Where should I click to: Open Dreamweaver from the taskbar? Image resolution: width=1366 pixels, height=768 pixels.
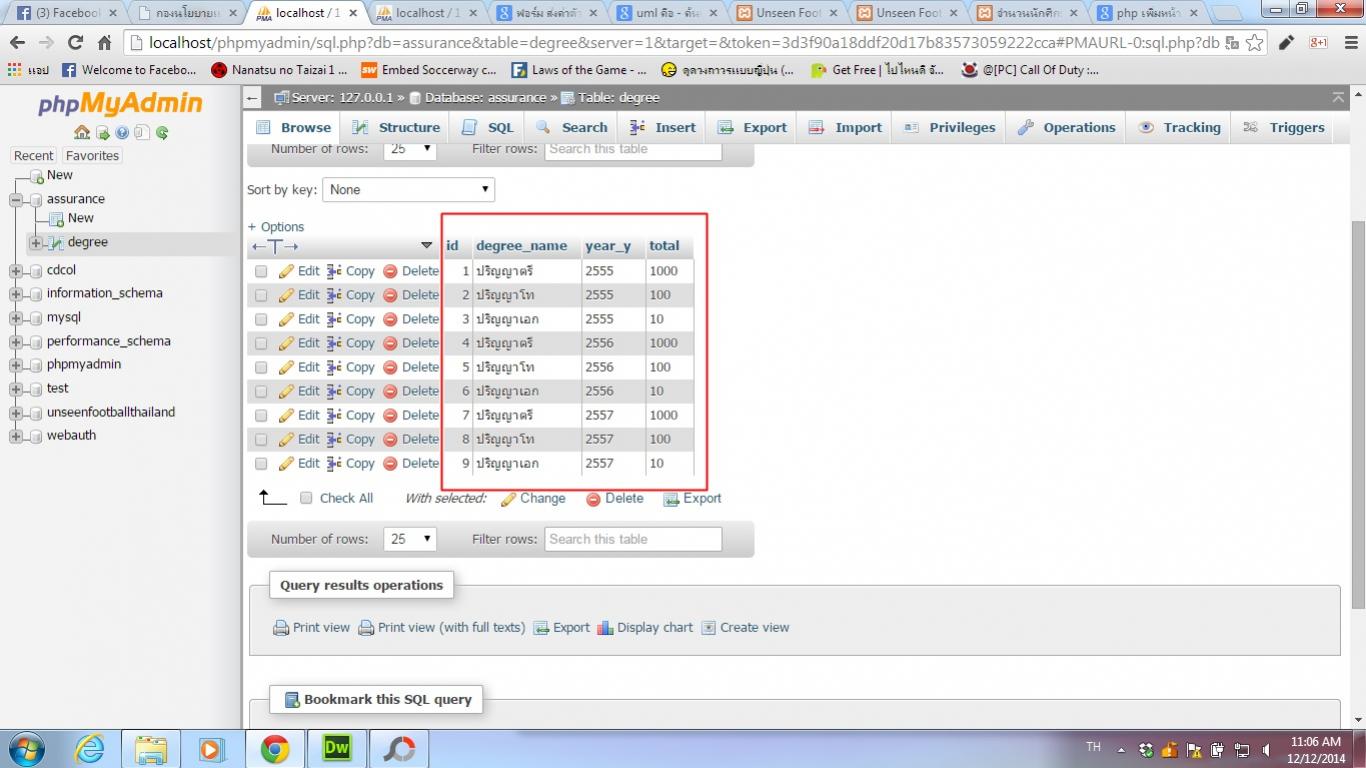[x=337, y=749]
